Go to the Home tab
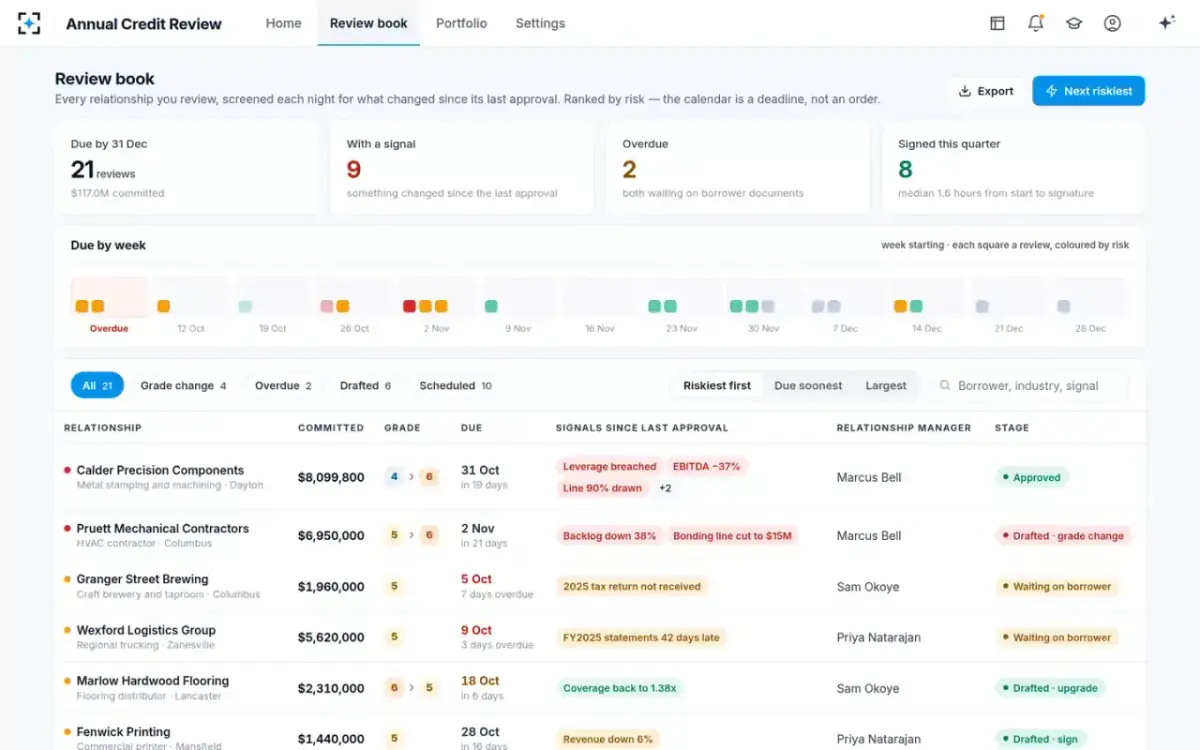Image resolution: width=1200 pixels, height=750 pixels. (283, 23)
